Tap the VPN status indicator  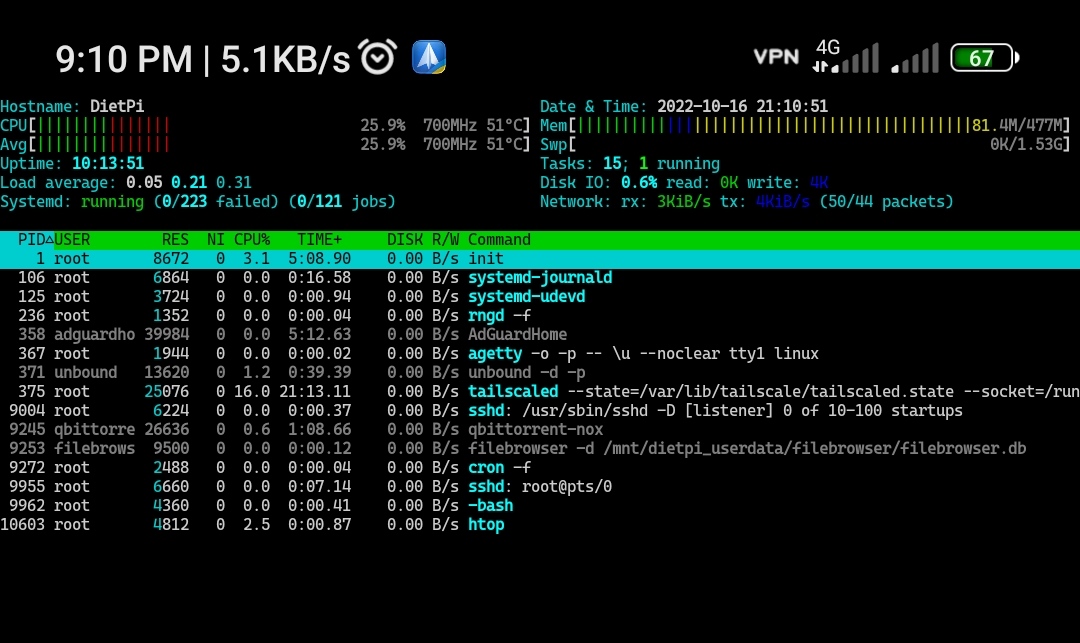(x=776, y=58)
